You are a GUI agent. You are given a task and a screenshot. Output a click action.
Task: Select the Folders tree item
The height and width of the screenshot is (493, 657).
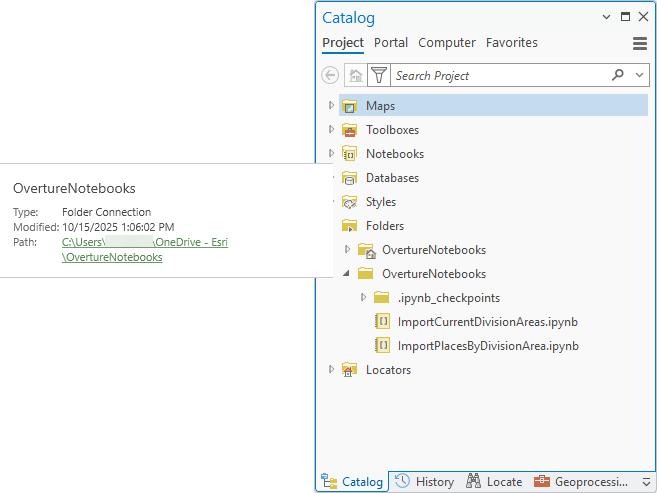(x=385, y=226)
